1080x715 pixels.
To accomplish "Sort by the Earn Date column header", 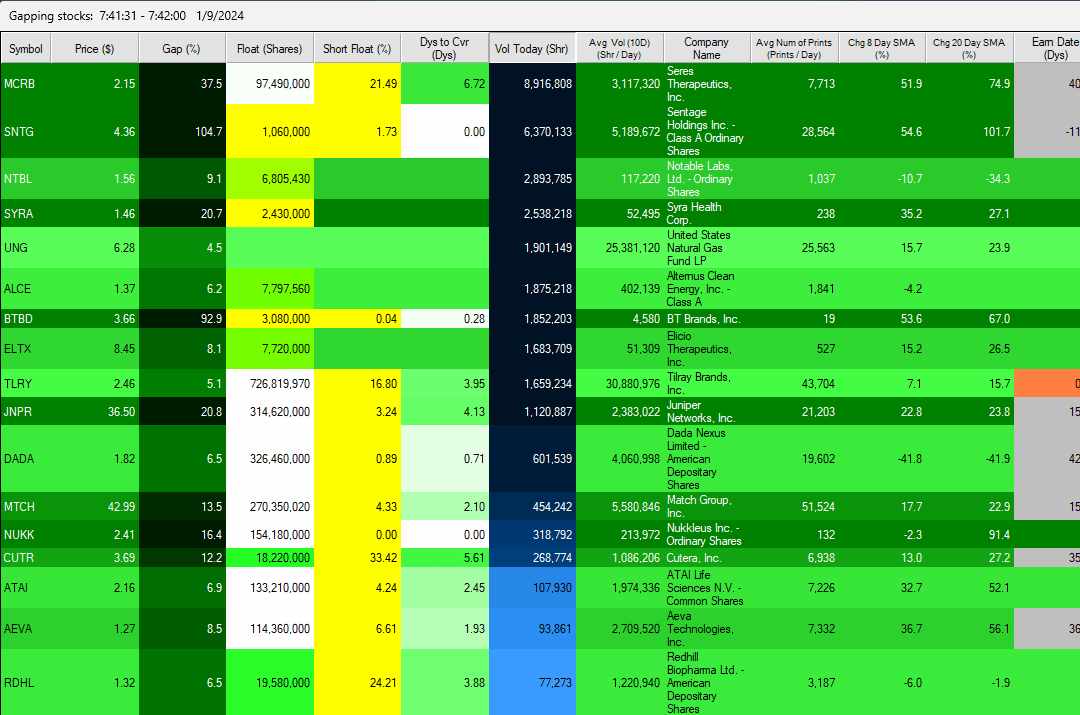I will point(1050,47).
